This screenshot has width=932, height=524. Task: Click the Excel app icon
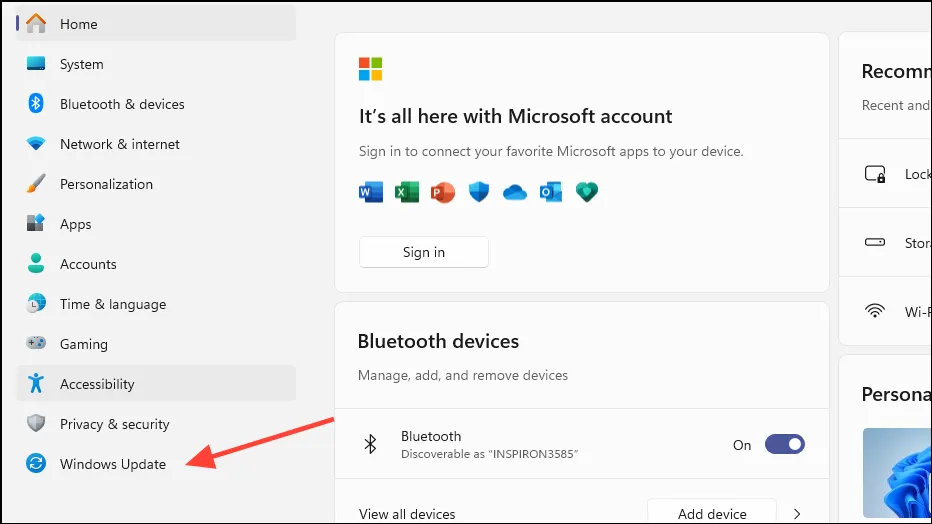pyautogui.click(x=407, y=192)
